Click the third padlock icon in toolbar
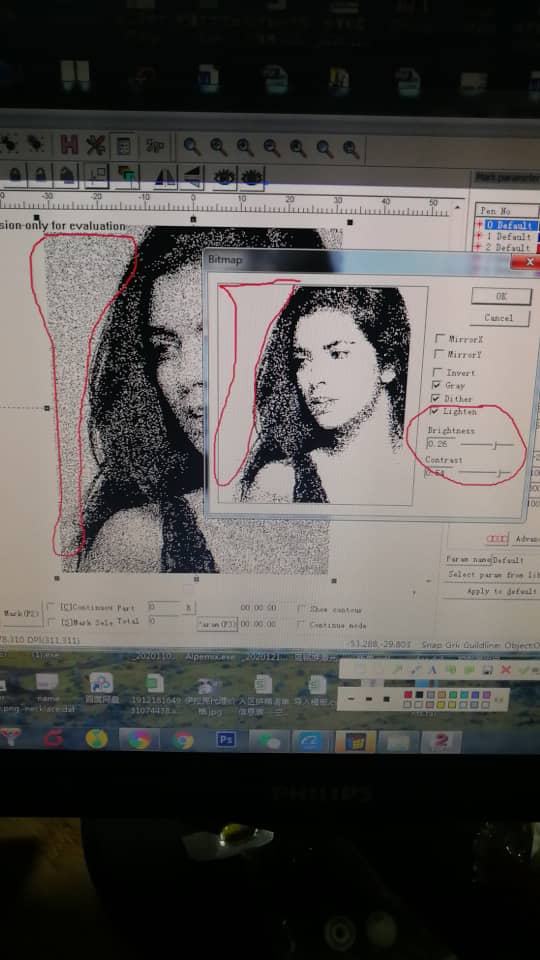 click(x=66, y=176)
